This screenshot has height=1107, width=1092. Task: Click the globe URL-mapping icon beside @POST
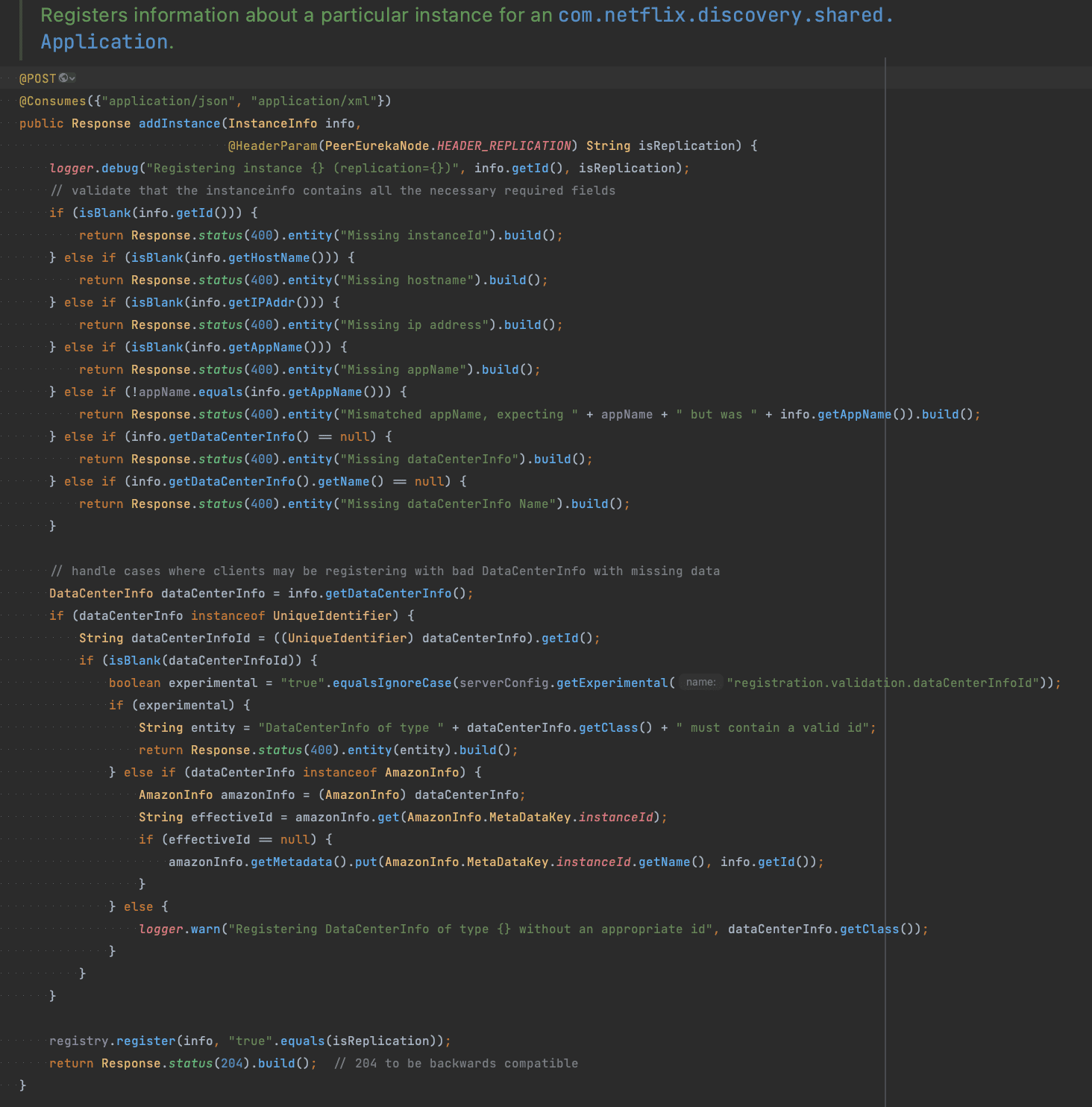(63, 78)
